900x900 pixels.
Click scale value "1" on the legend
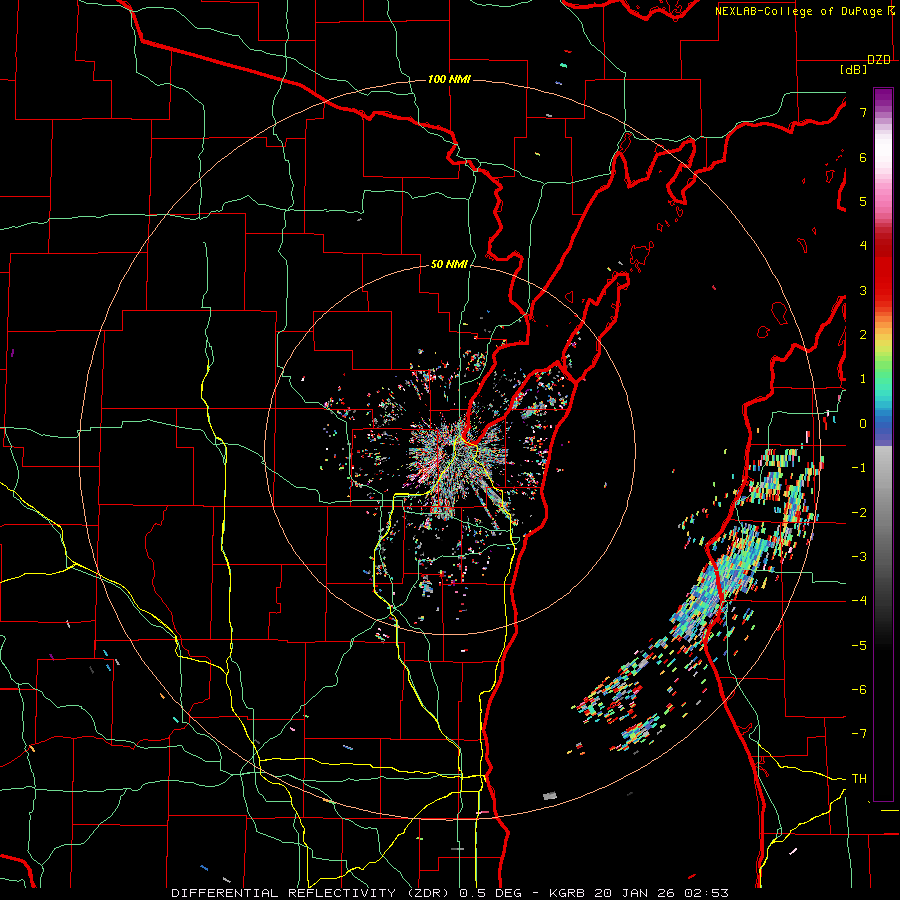click(863, 379)
